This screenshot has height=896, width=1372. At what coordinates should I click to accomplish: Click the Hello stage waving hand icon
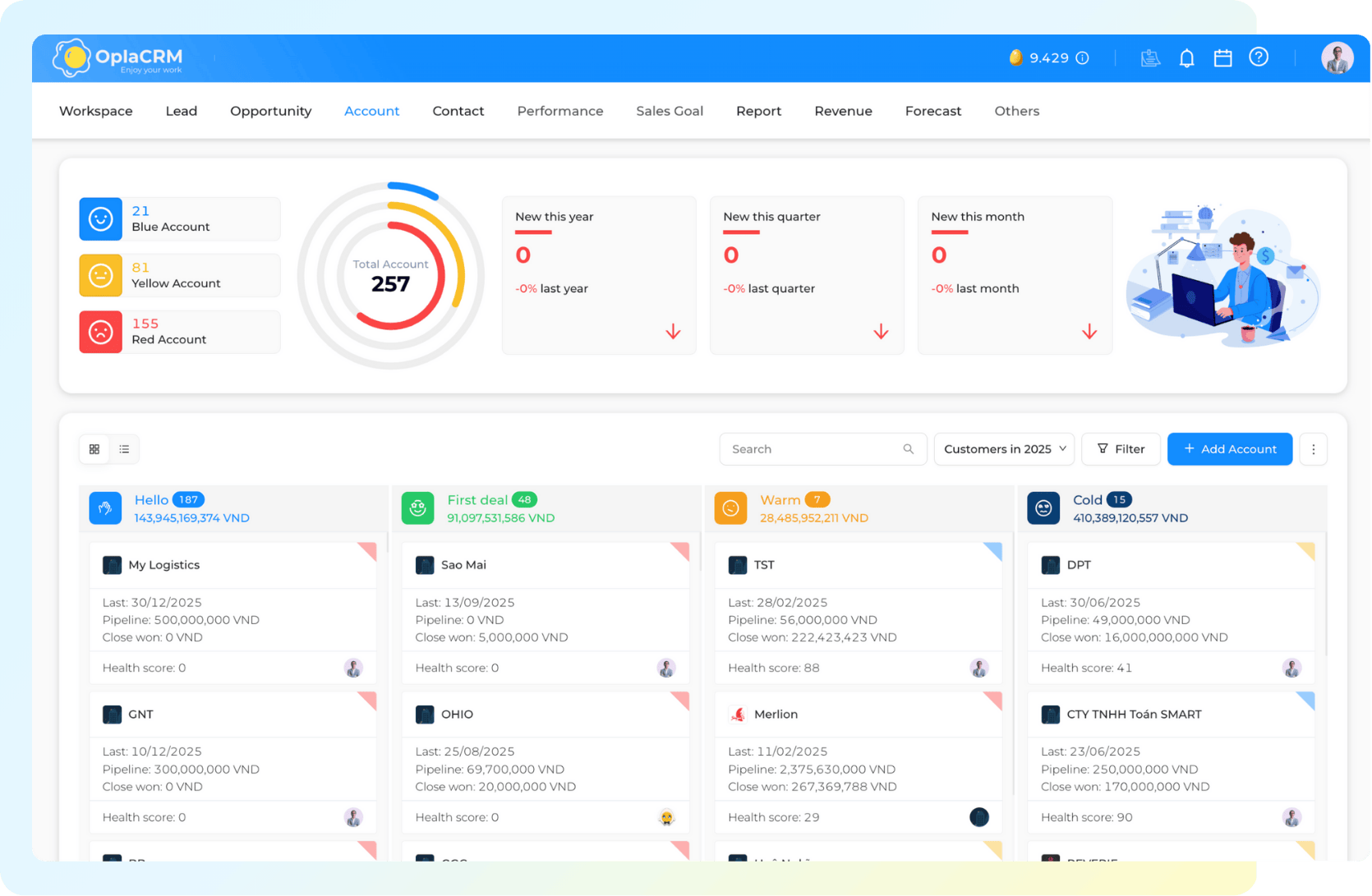105,508
